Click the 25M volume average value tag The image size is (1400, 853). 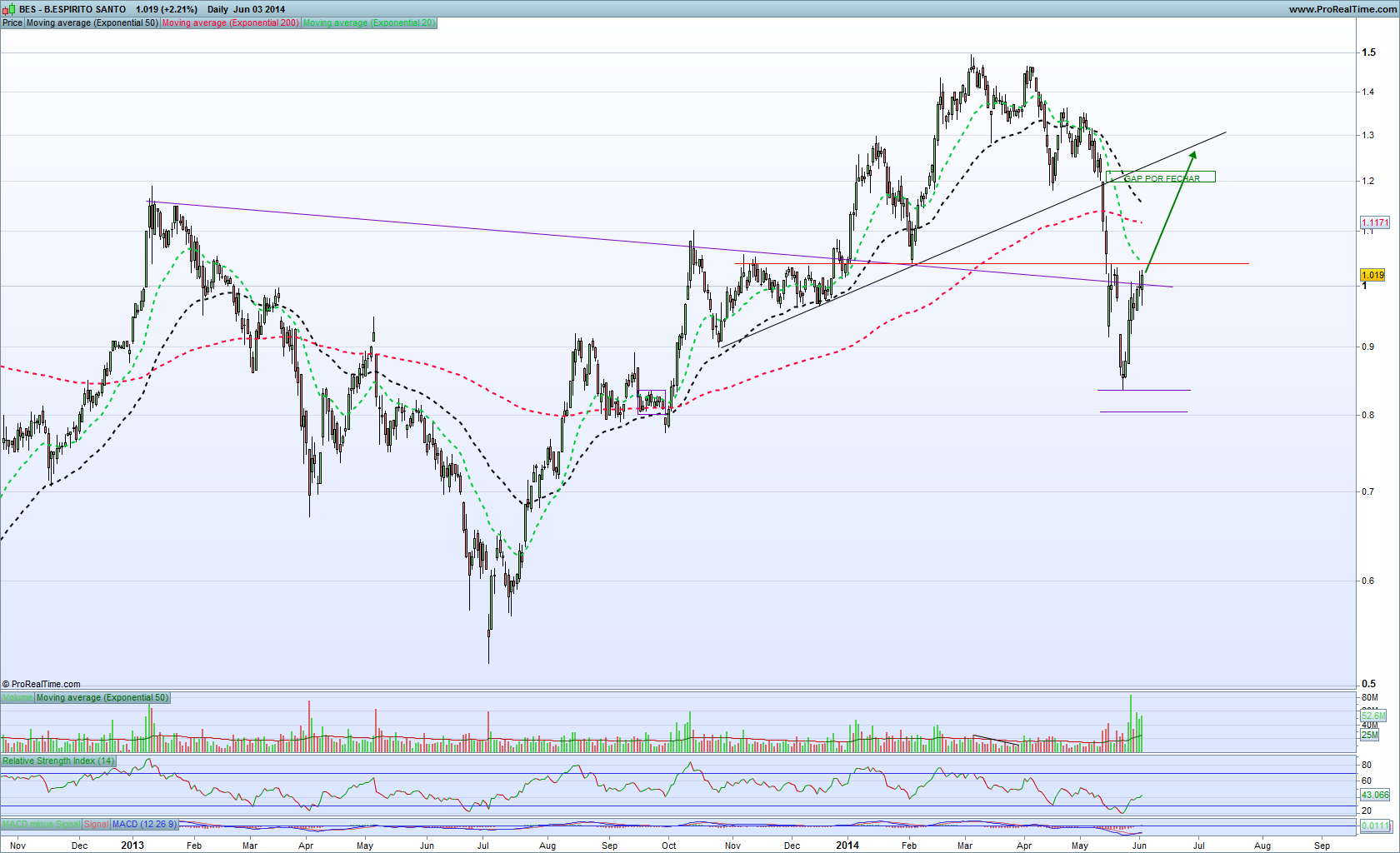tap(1370, 735)
